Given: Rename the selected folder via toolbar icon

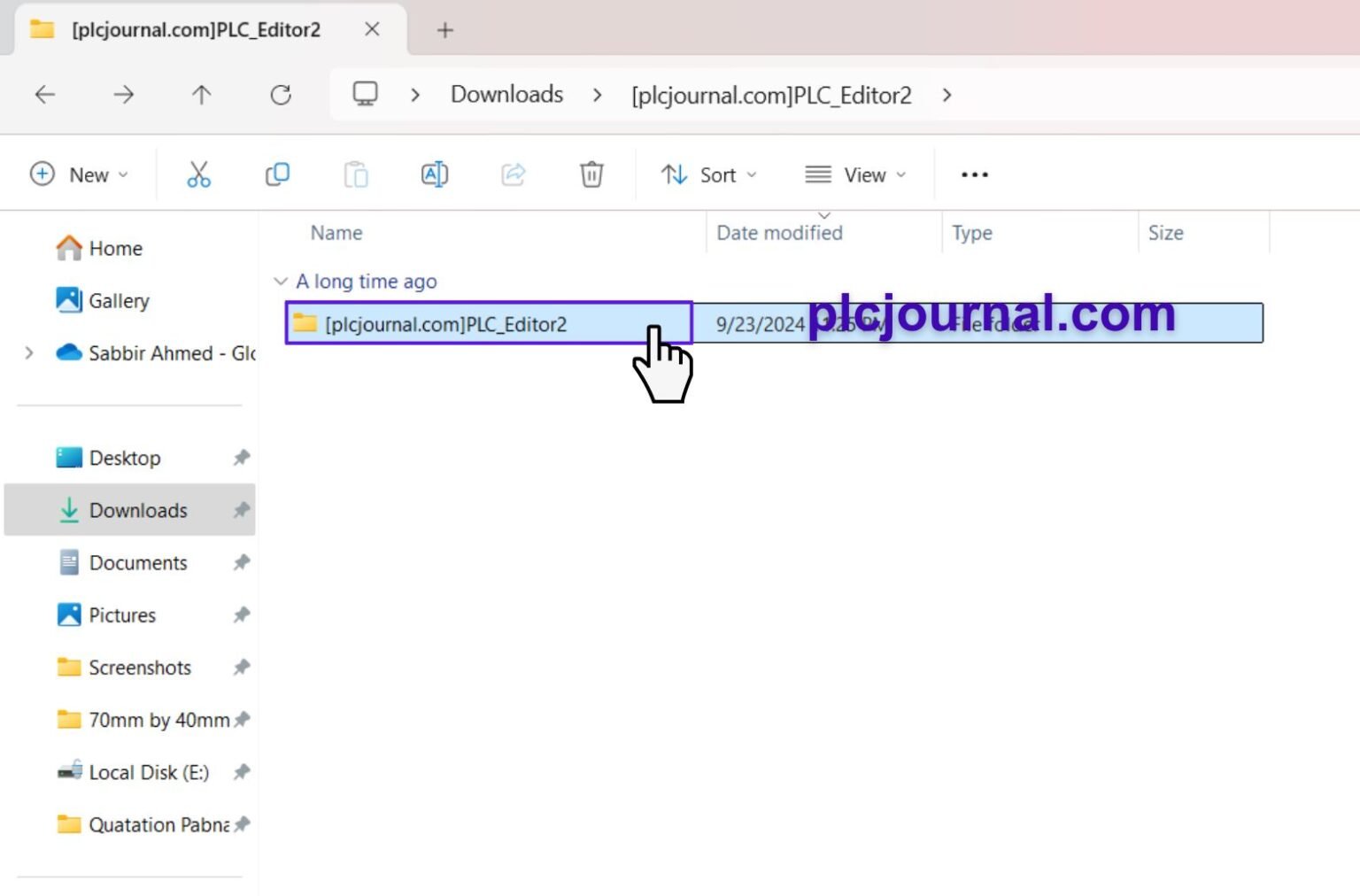Looking at the screenshot, I should tap(434, 174).
